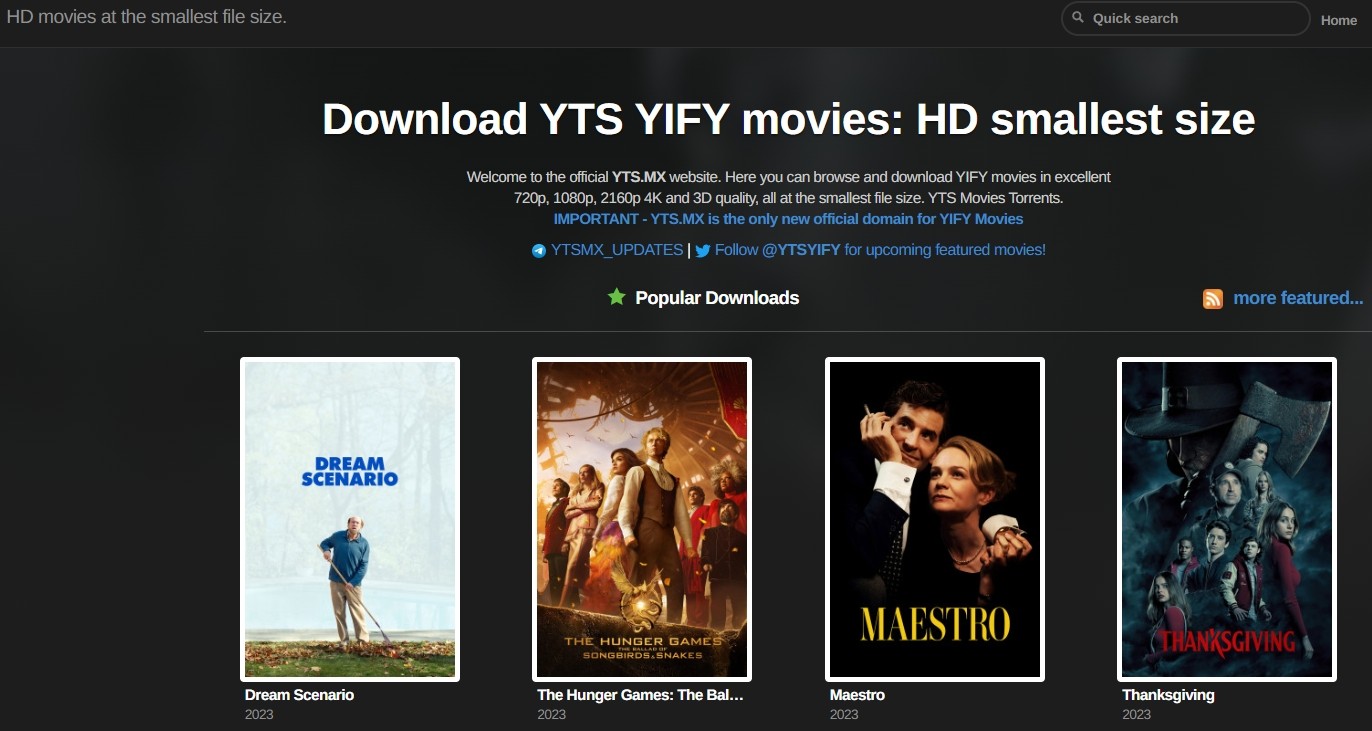1372x731 pixels.
Task: Click the green star beside Popular Downloads
Action: click(x=617, y=296)
